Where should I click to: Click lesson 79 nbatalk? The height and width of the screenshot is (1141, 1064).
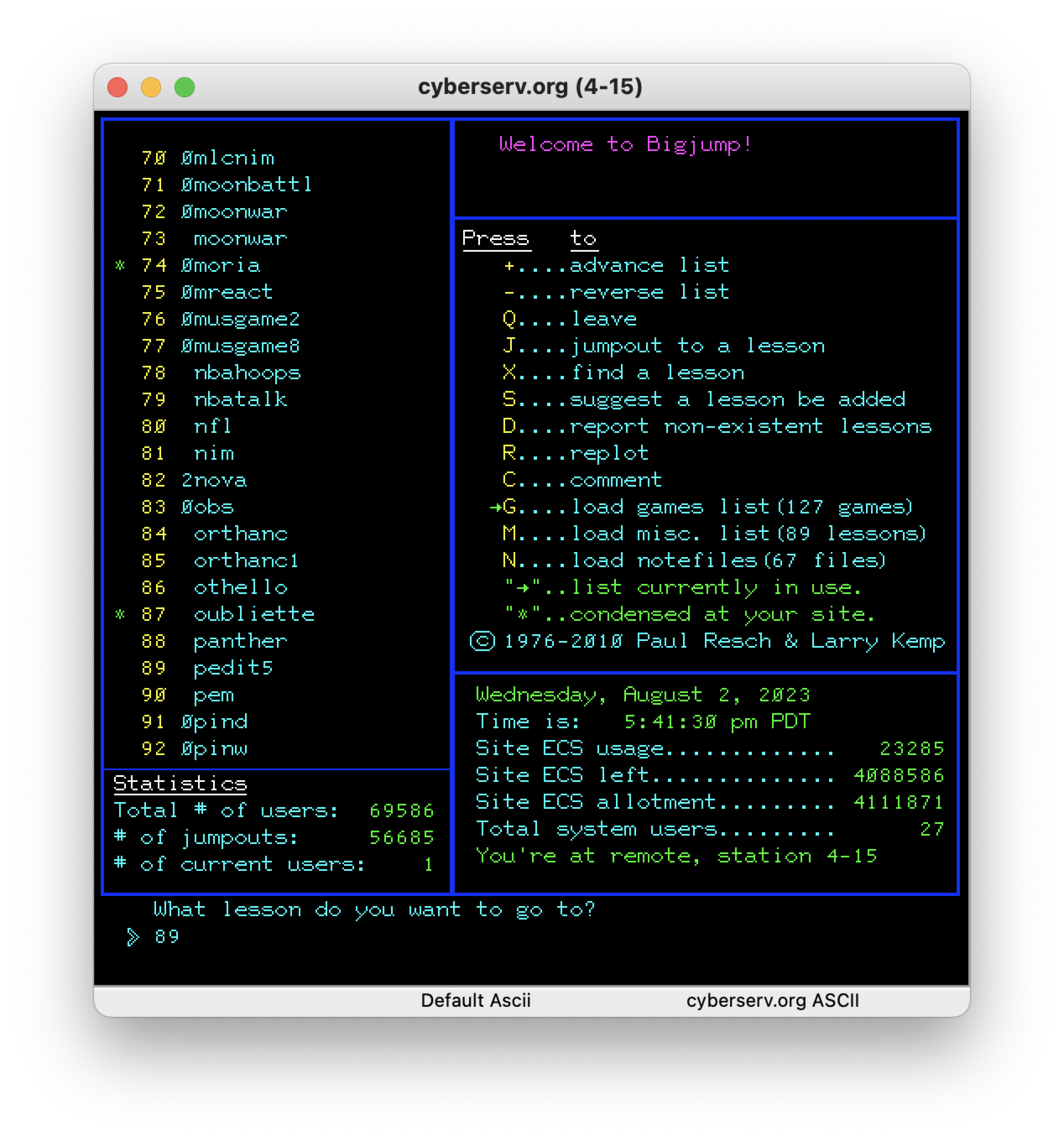point(215,399)
